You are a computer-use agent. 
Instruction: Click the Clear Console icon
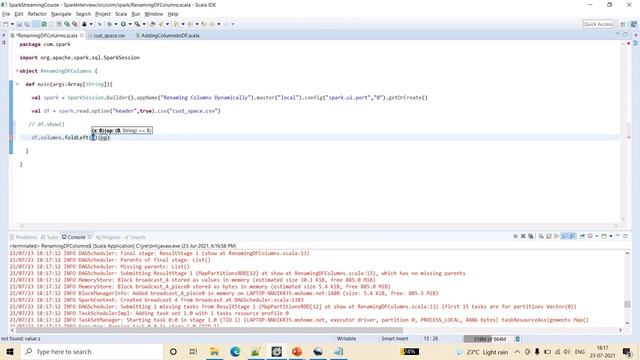pos(541,236)
